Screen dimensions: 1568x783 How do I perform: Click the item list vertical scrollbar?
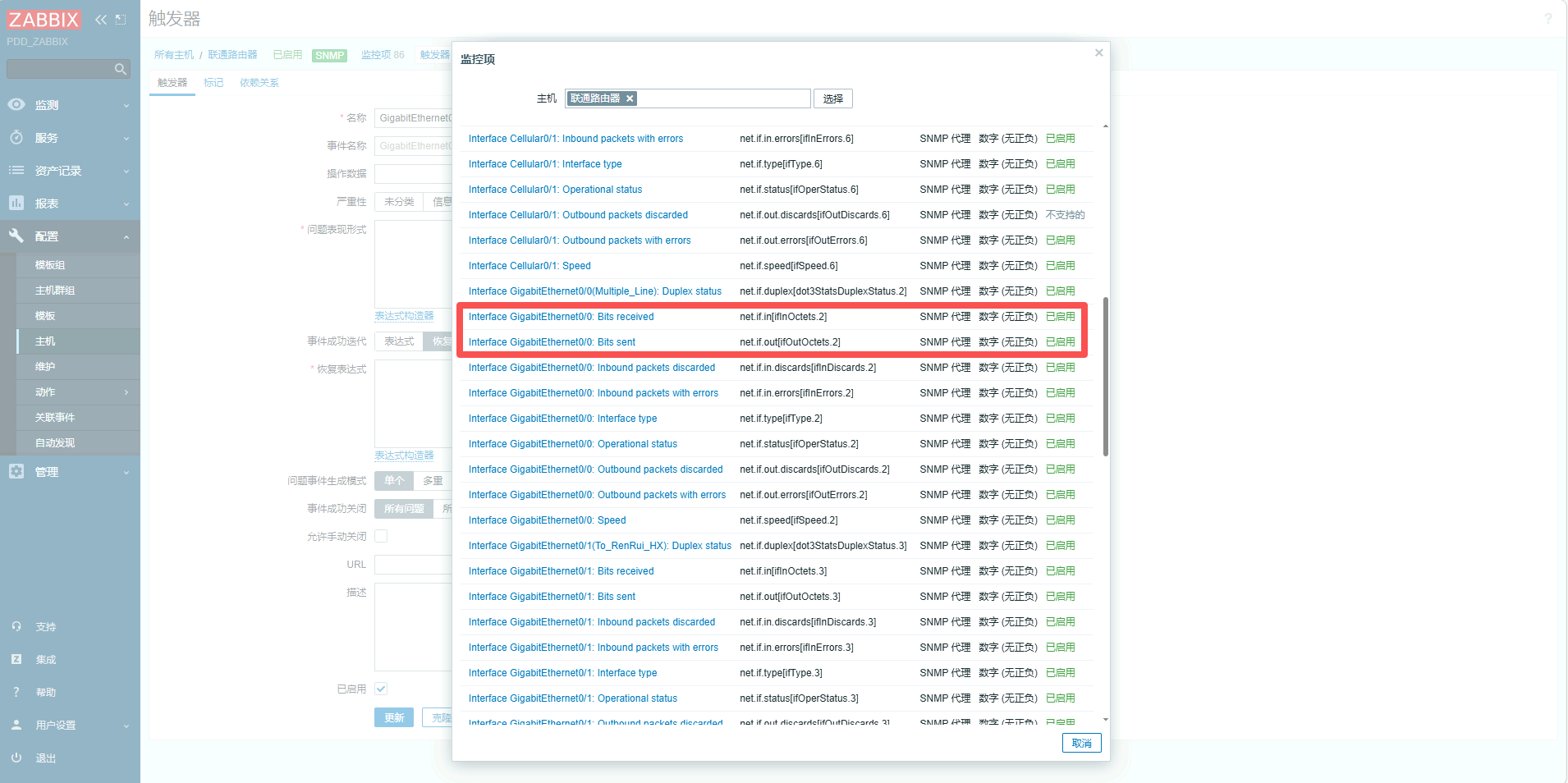1106,376
